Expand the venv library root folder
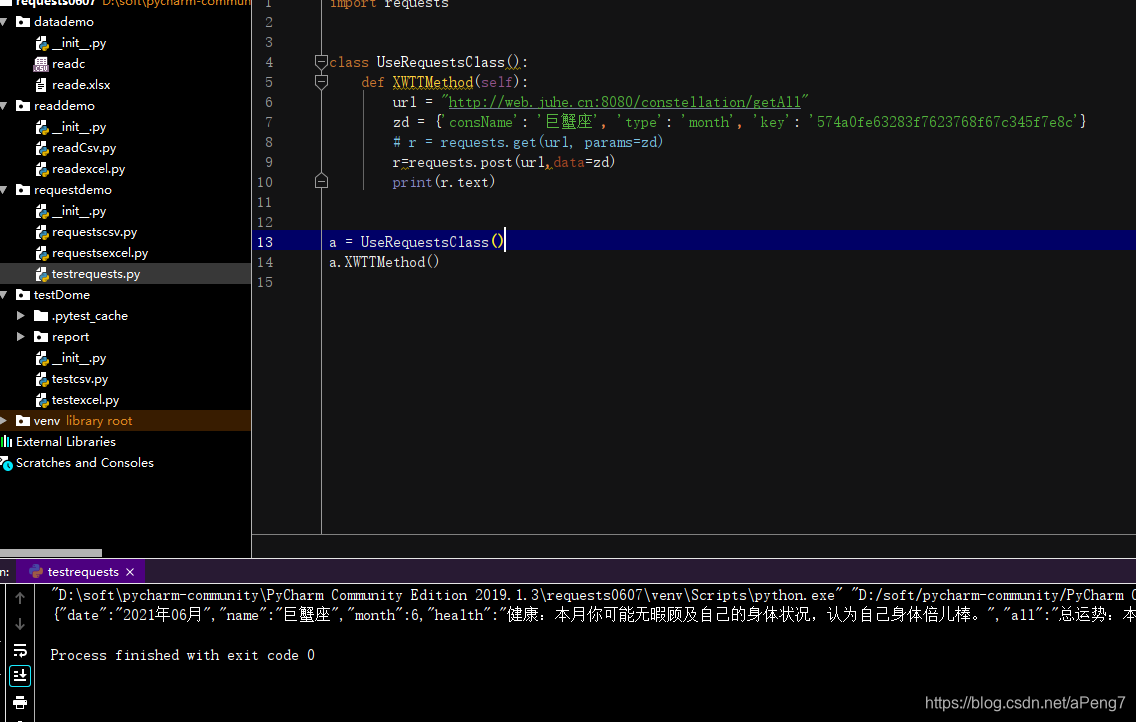 click(x=4, y=421)
